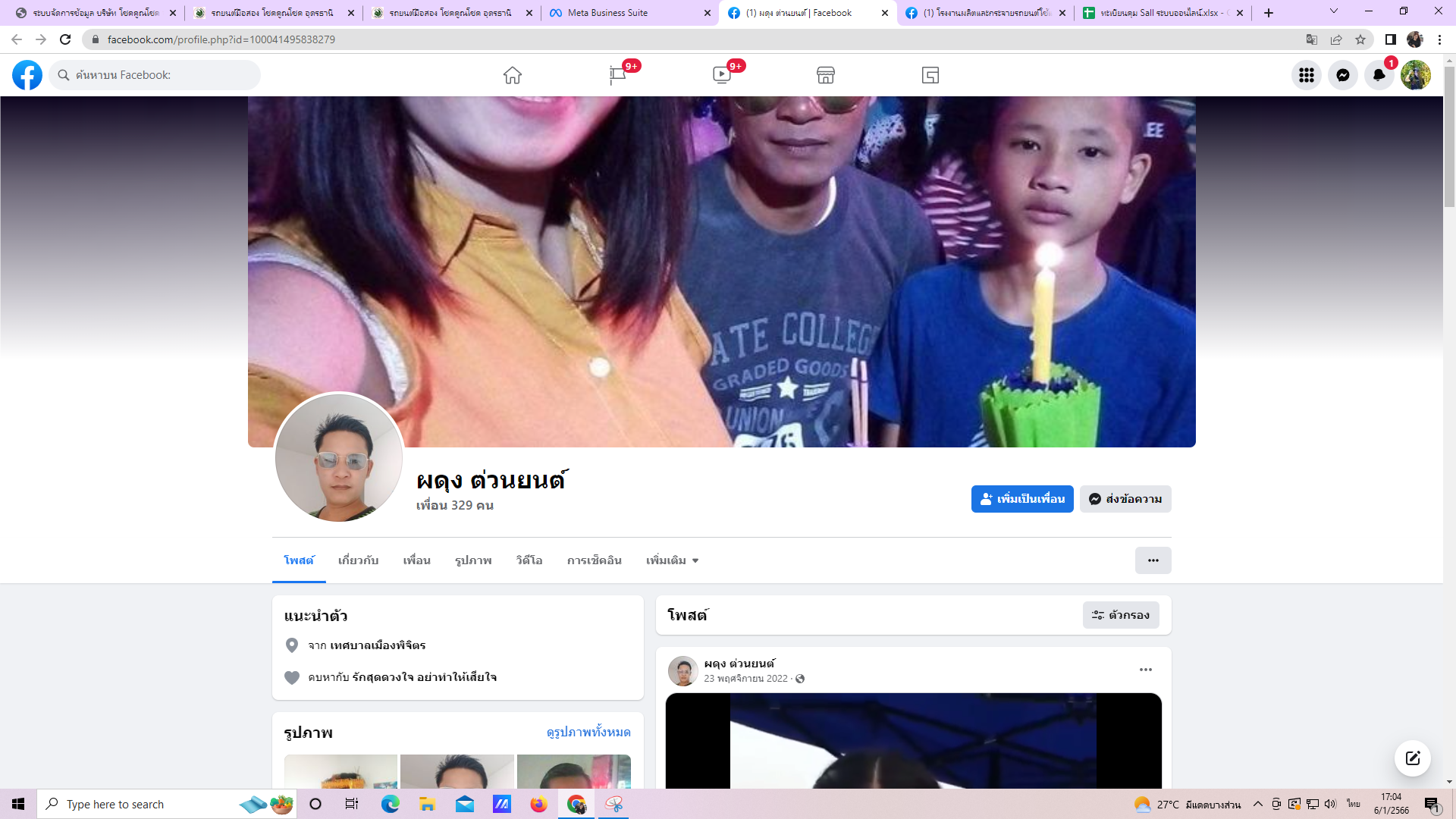Open the nine-dot menu grid
The height and width of the screenshot is (819, 1456).
(1307, 75)
